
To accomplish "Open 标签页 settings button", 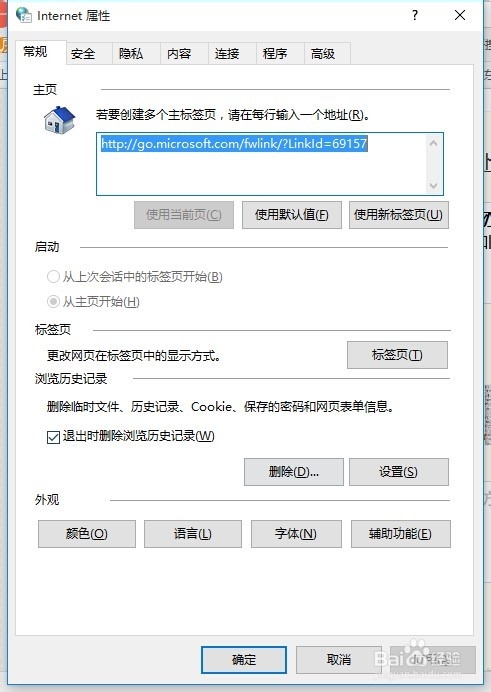I will (x=397, y=355).
